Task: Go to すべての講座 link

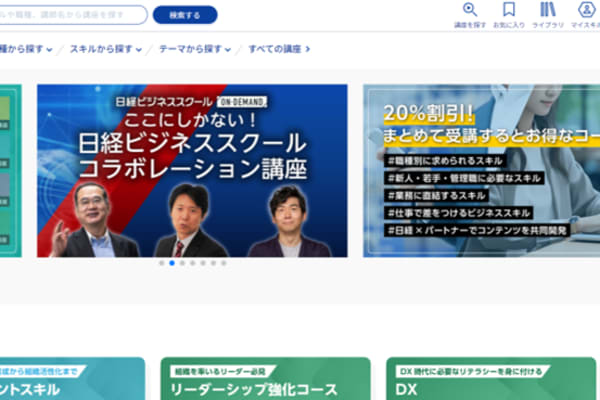Action: click(x=278, y=48)
